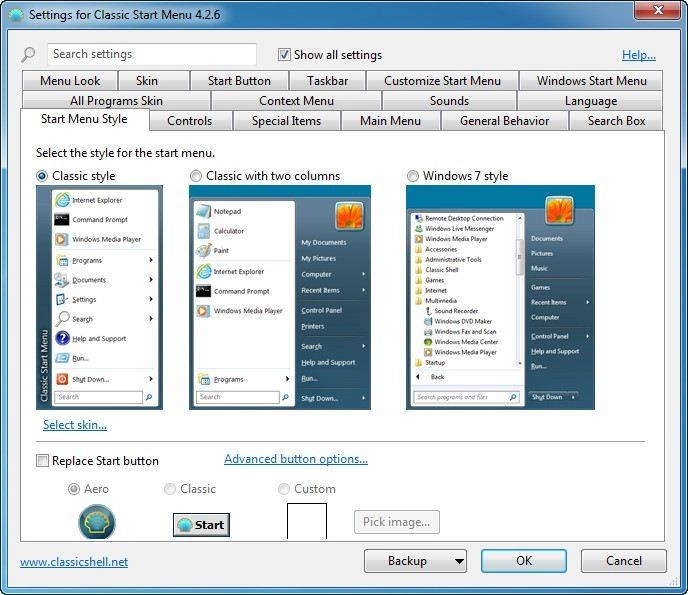The width and height of the screenshot is (688, 595).
Task: Open the Controls tab
Action: pos(190,121)
